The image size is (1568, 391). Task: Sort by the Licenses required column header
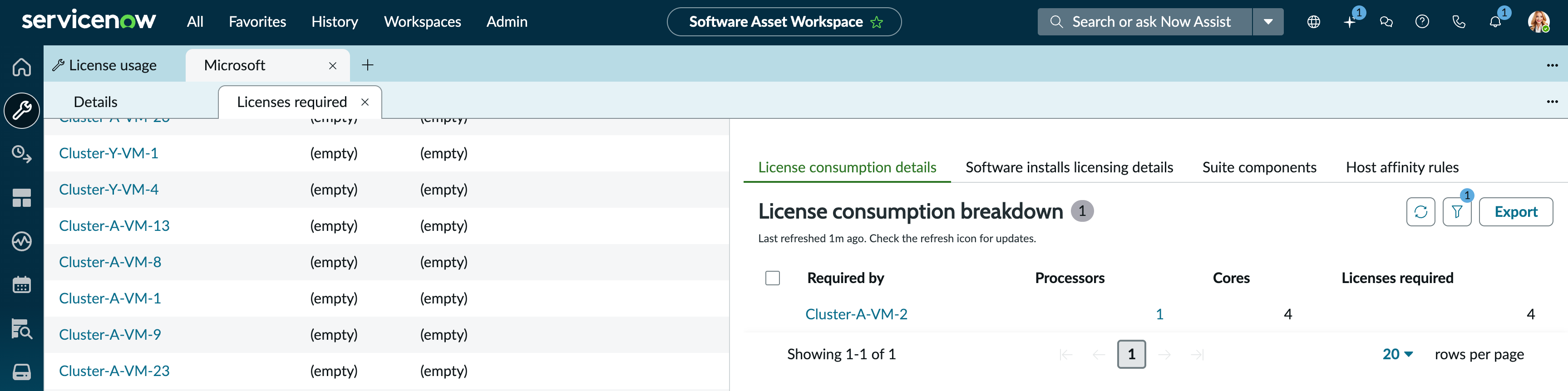coord(1397,278)
